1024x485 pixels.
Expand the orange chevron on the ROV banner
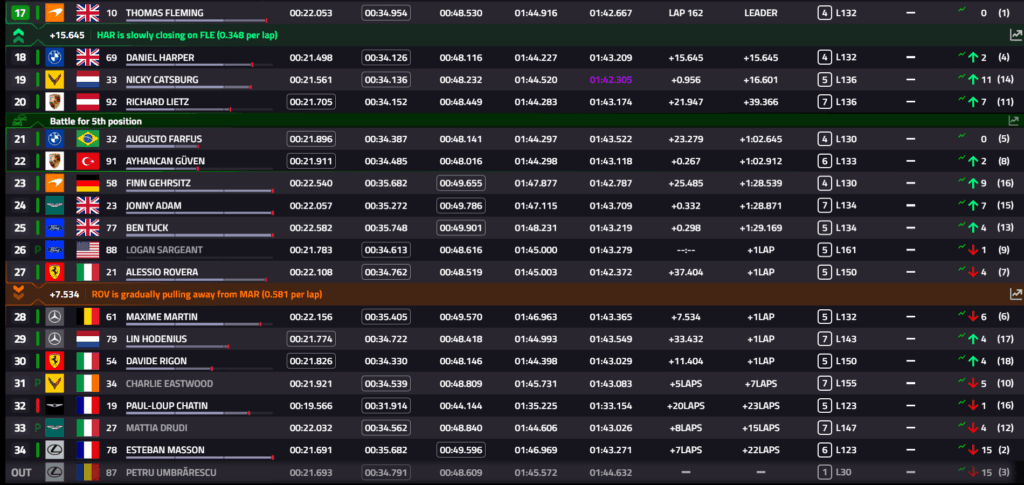coord(18,294)
